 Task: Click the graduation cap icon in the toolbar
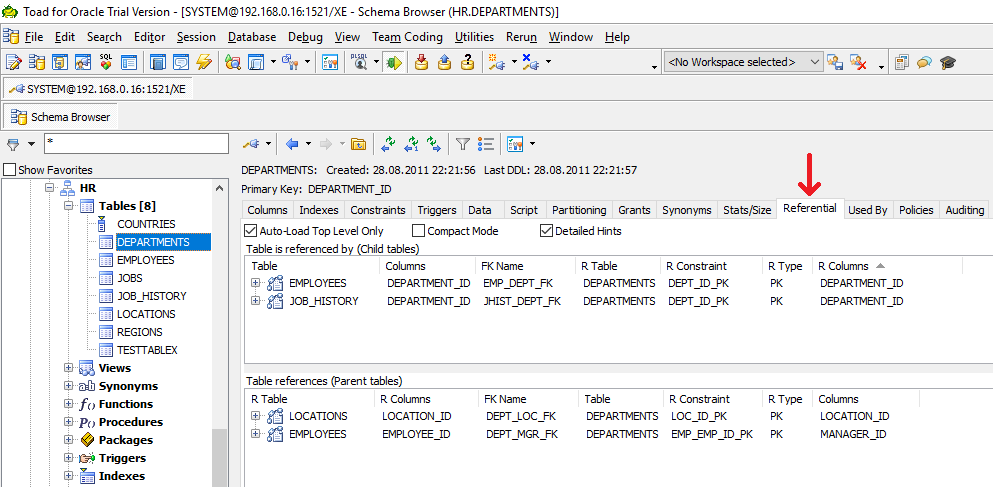(x=948, y=62)
